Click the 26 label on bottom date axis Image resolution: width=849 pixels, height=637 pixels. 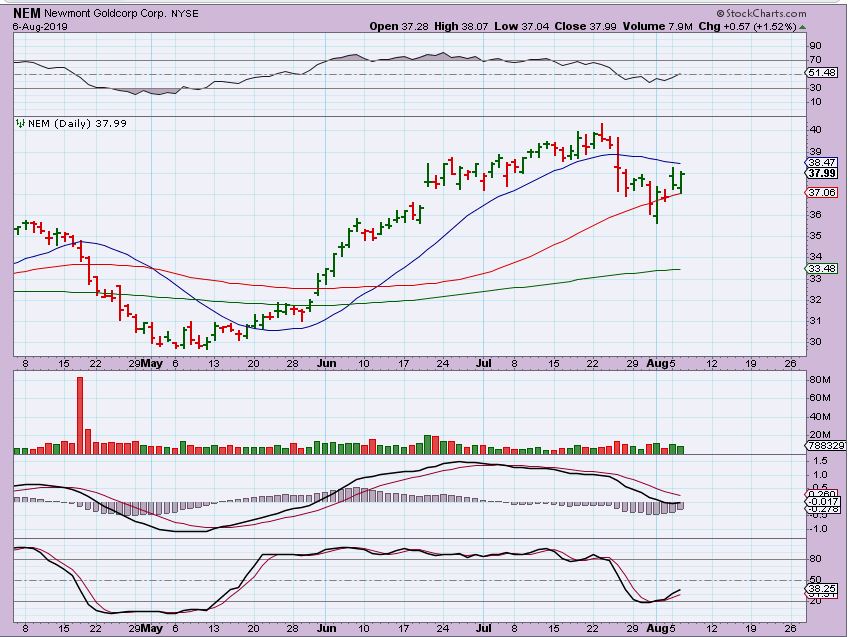(x=791, y=628)
